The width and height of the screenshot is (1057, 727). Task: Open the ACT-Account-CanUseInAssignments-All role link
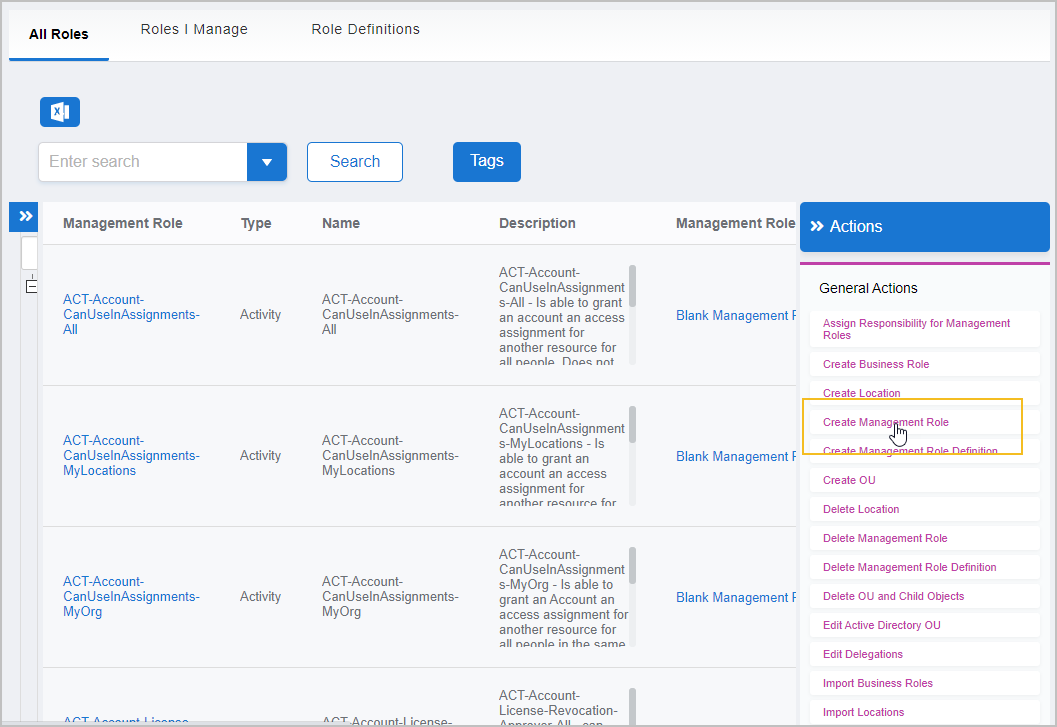131,314
